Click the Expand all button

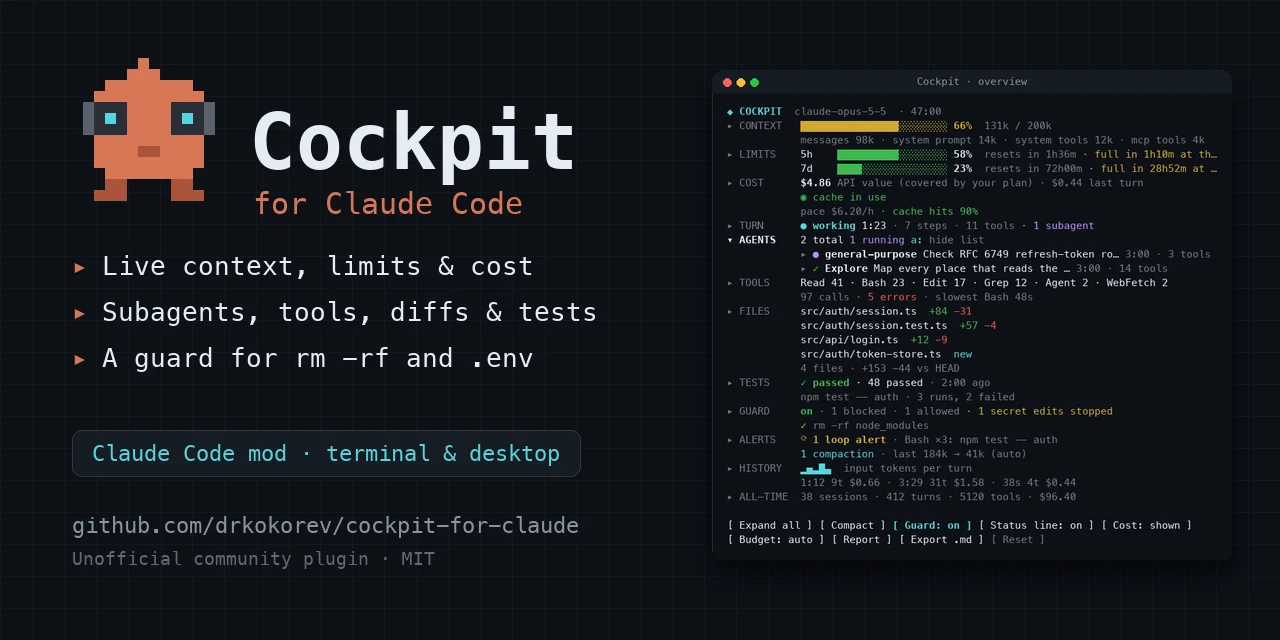[x=771, y=525]
